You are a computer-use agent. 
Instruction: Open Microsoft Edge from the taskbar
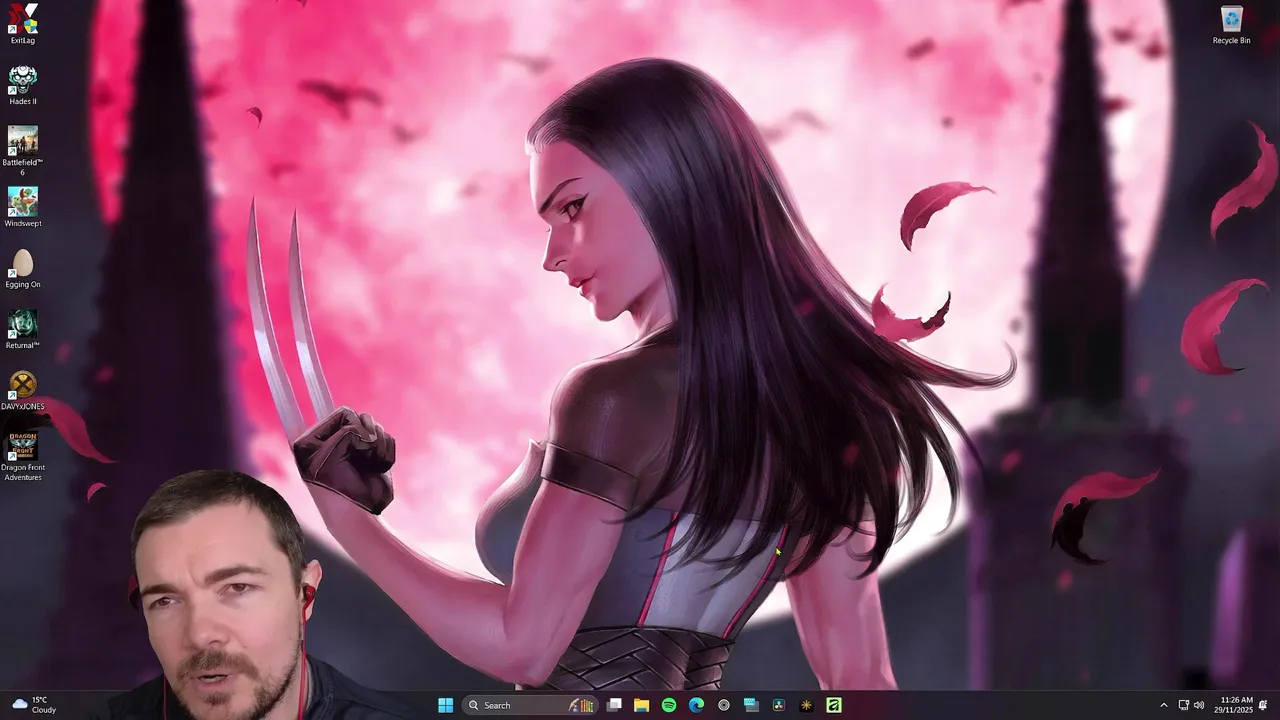[696, 705]
